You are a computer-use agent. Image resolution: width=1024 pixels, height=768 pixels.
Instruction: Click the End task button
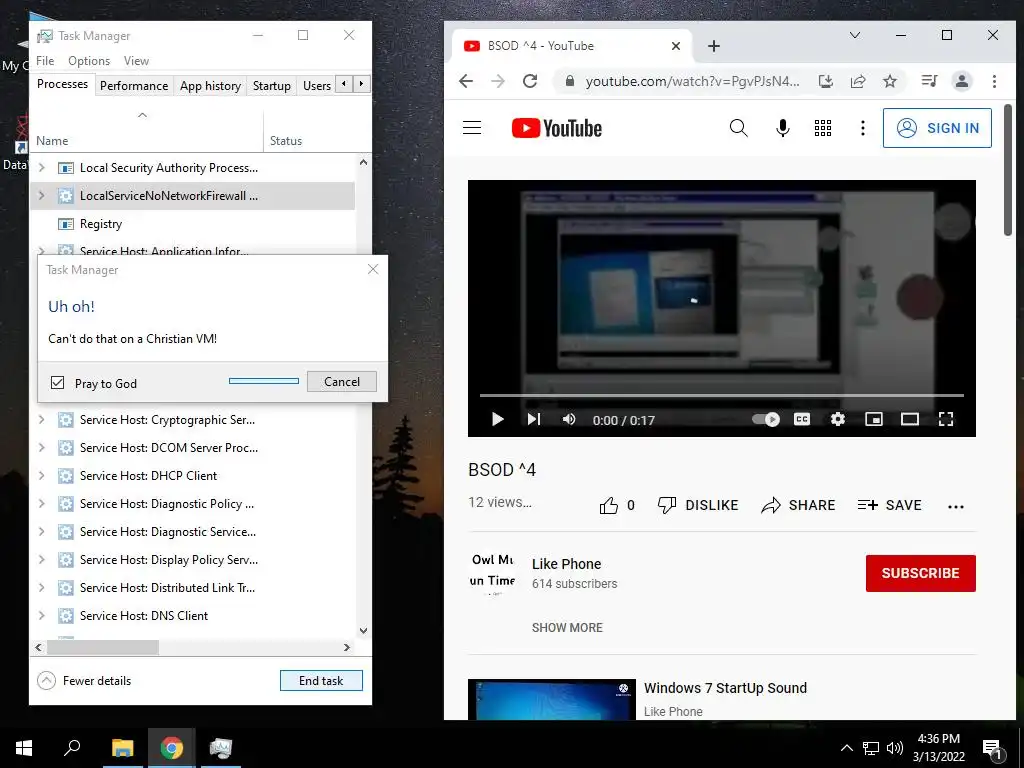pyautogui.click(x=321, y=680)
